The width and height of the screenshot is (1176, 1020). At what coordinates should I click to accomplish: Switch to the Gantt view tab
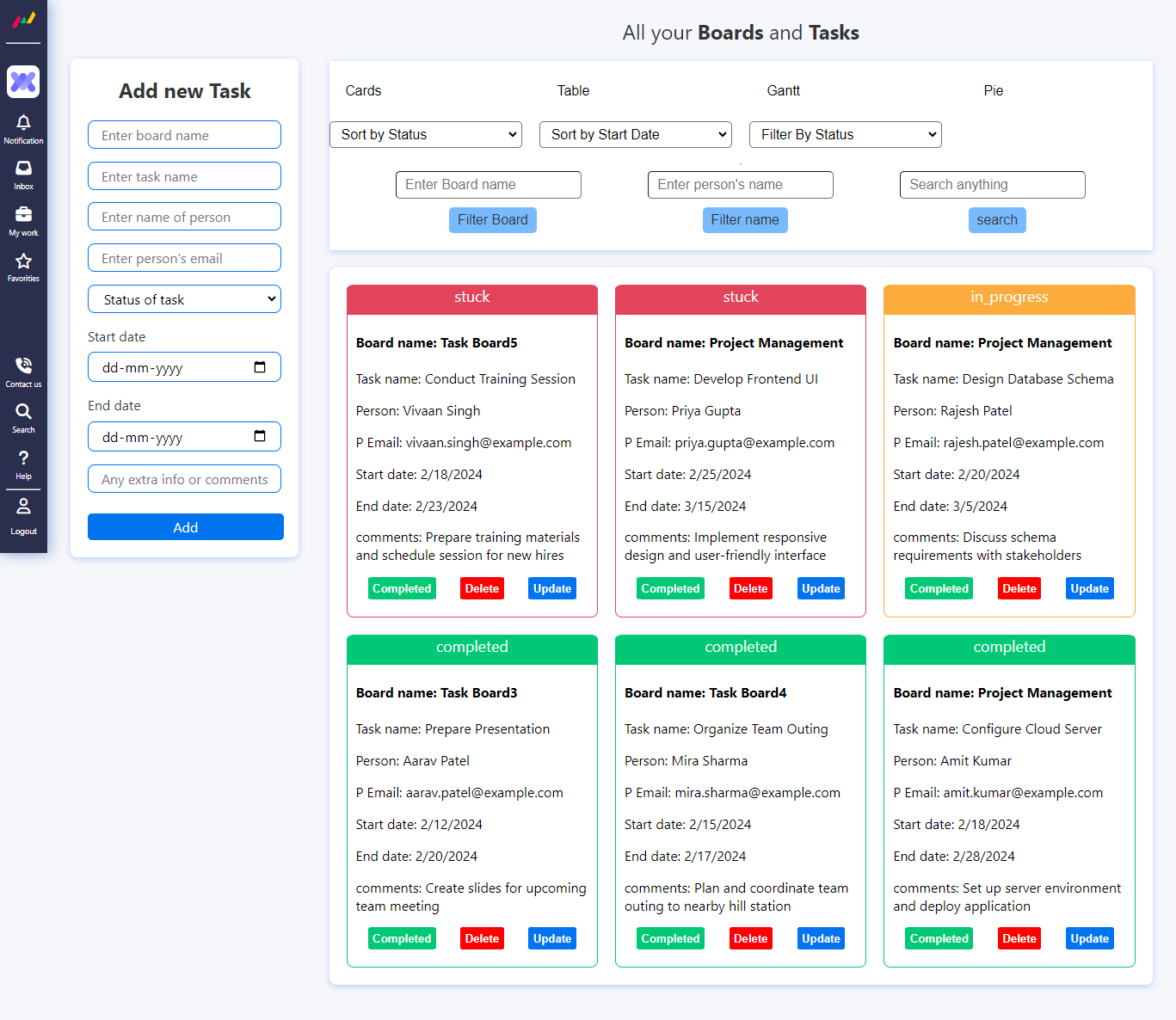click(x=784, y=90)
